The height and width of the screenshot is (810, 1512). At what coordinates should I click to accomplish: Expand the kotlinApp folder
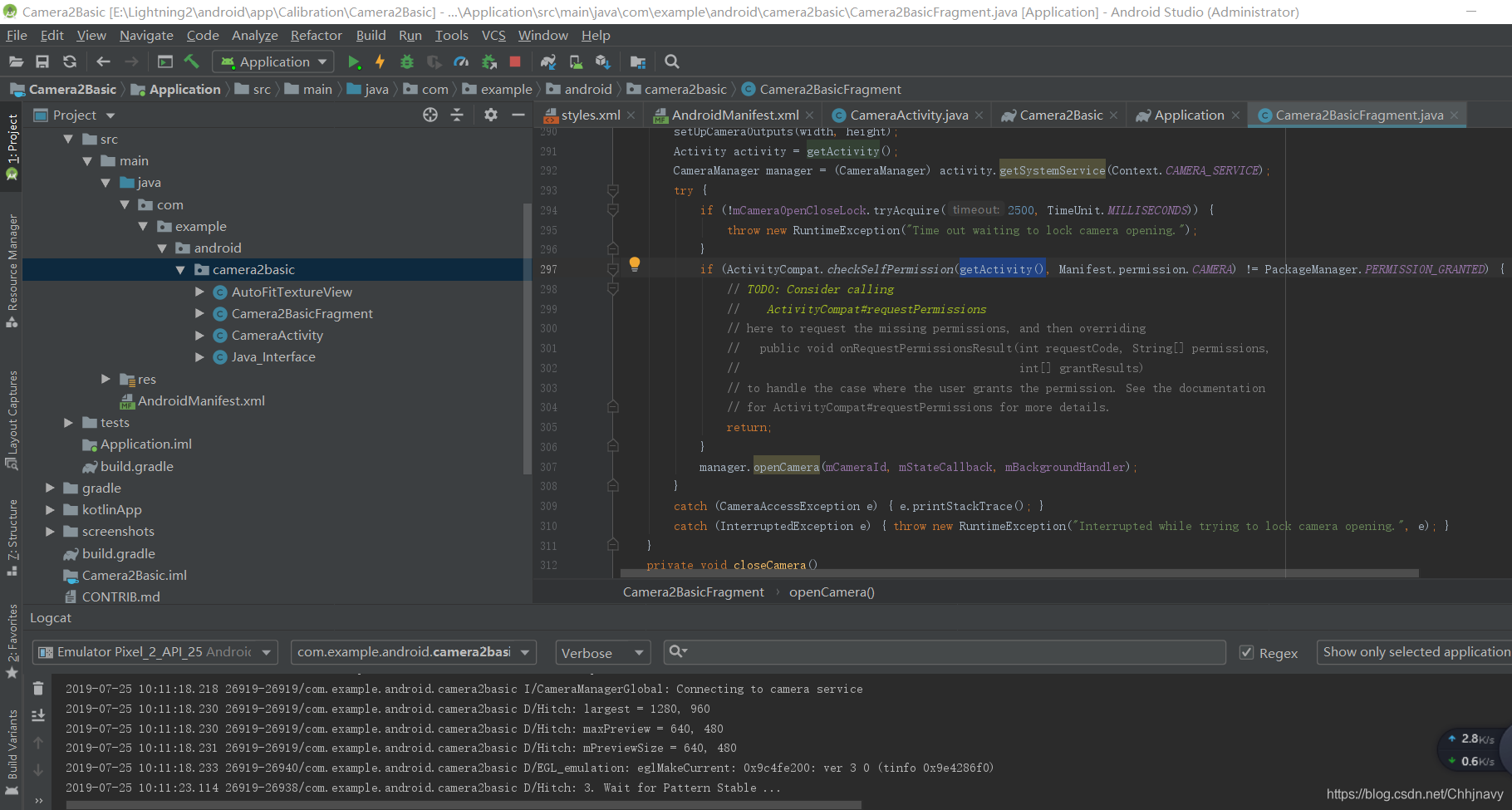(50, 509)
